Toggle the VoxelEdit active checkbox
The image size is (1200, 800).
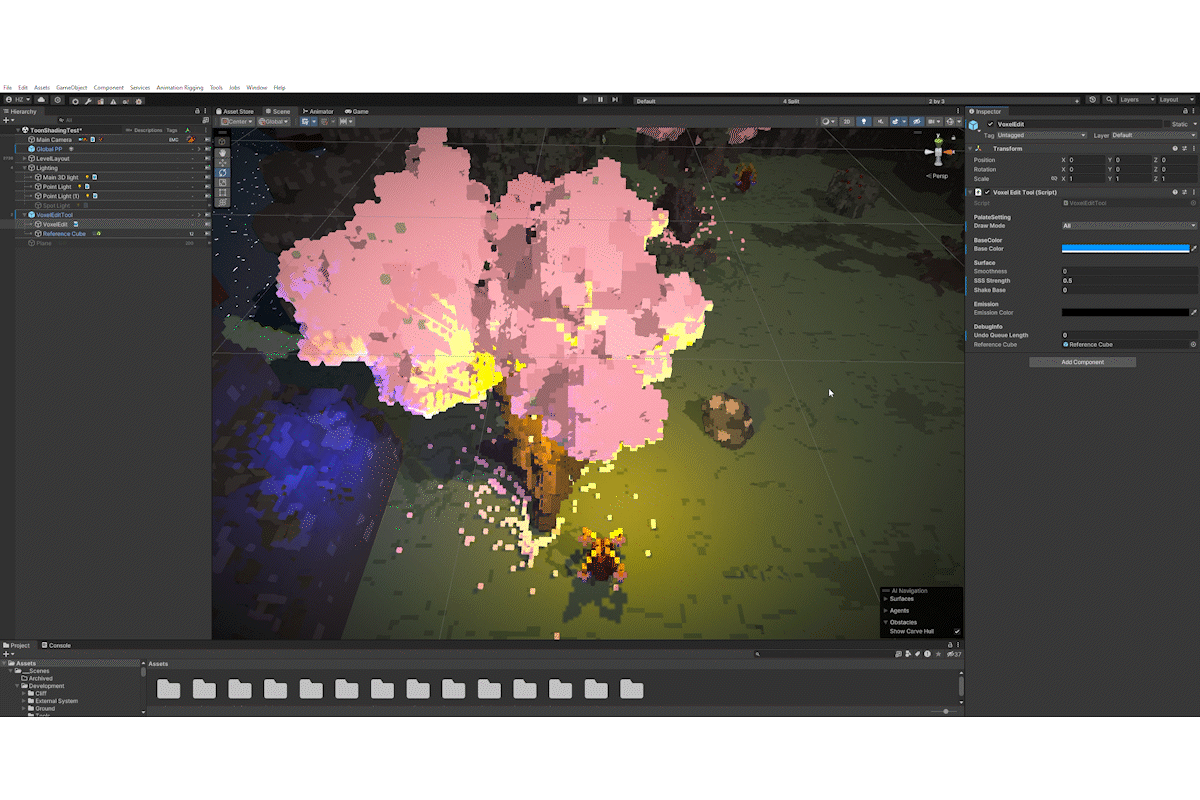[x=990, y=124]
